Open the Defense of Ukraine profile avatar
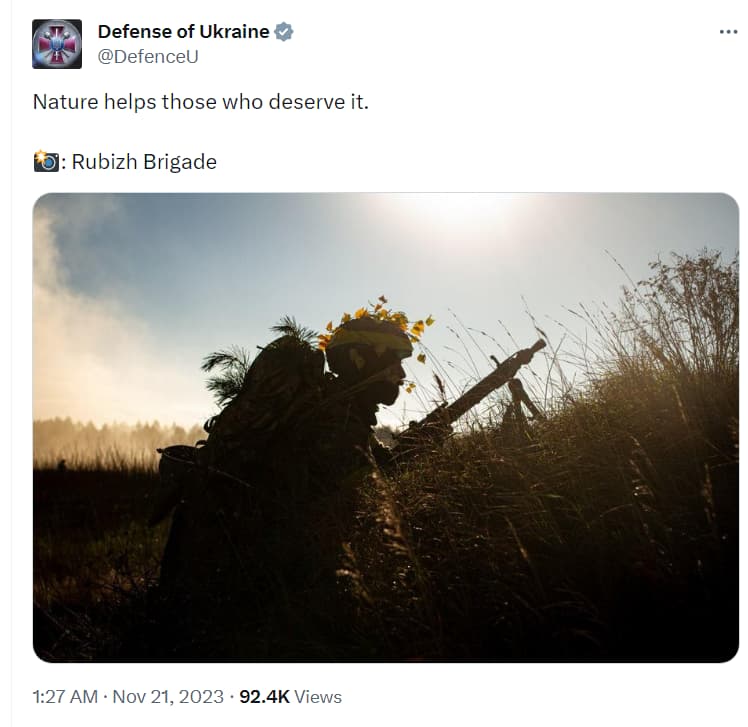This screenshot has width=748, height=727. pyautogui.click(x=57, y=44)
